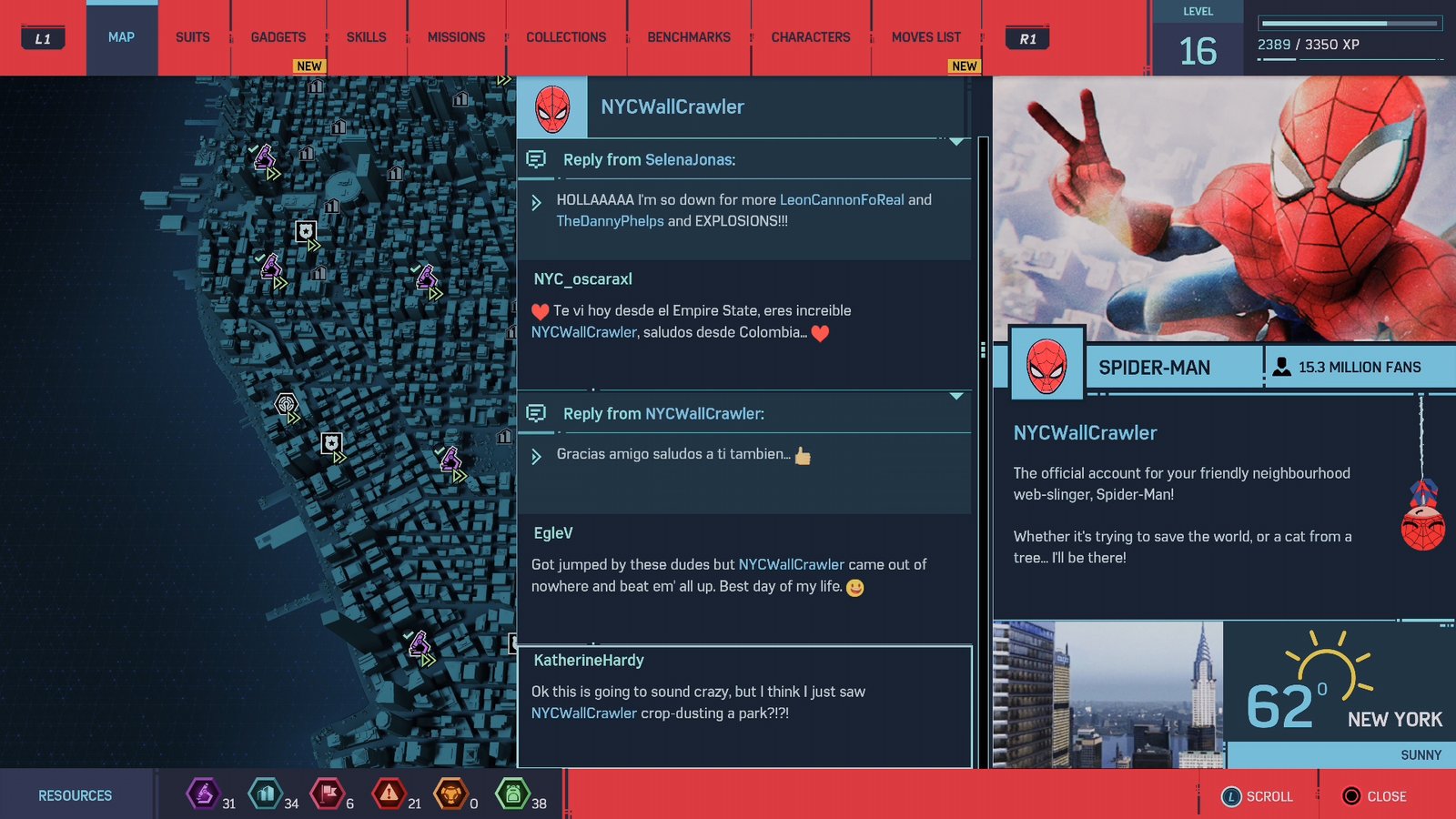This screenshot has width=1456, height=819.
Task: Click NYCWallCrawler mention in NYC_oscaraxl's post
Action: tap(584, 332)
